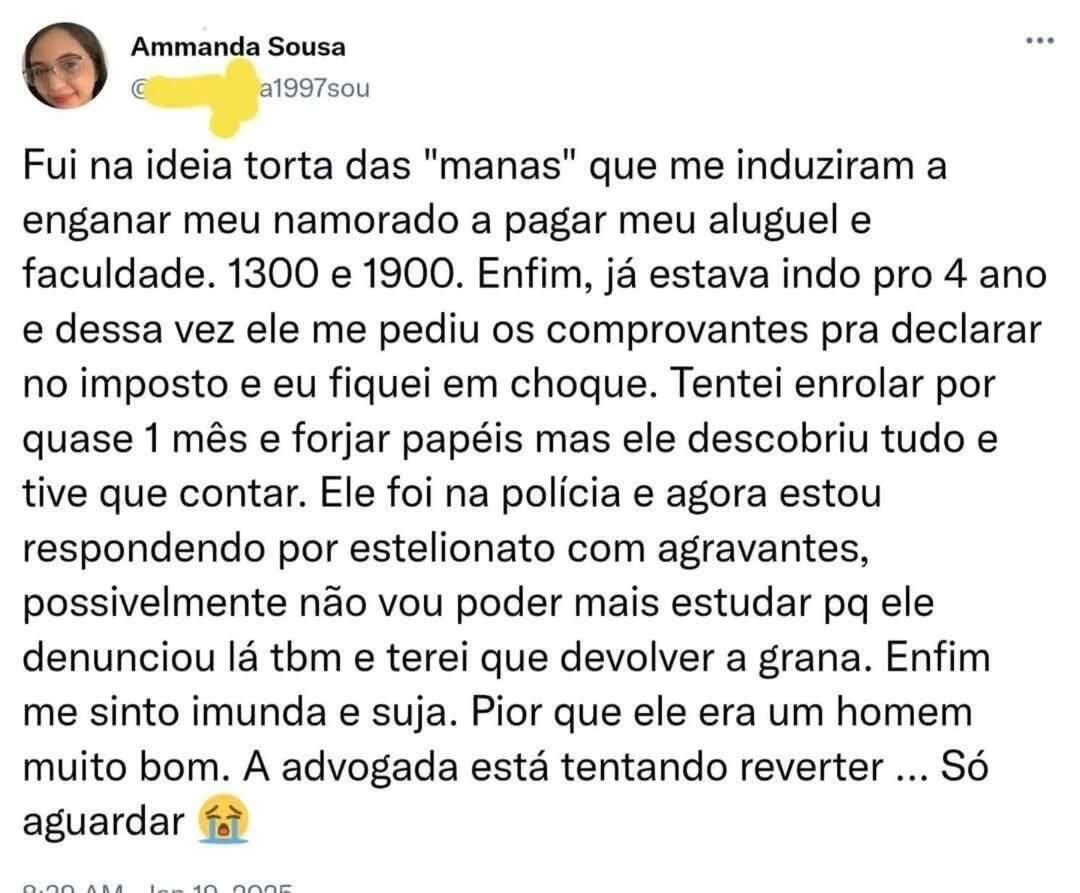Click the word "imposto" in the tweet
The width and height of the screenshot is (1080, 893).
pyautogui.click(x=154, y=386)
